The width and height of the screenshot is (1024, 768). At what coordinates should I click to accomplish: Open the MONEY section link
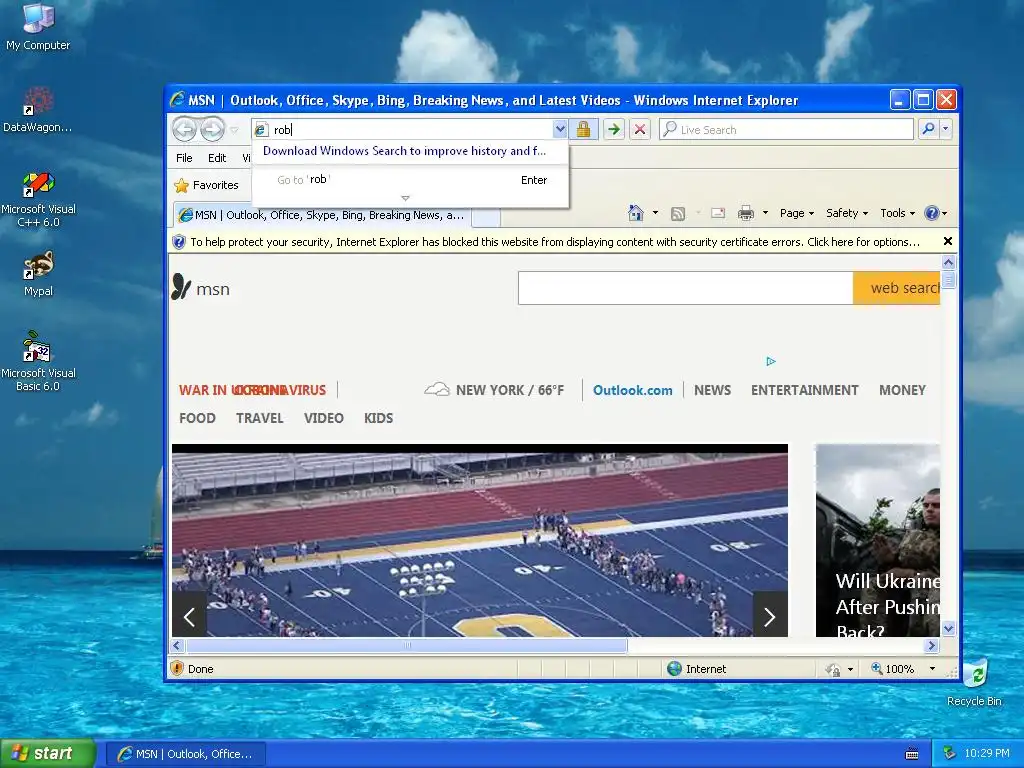902,390
